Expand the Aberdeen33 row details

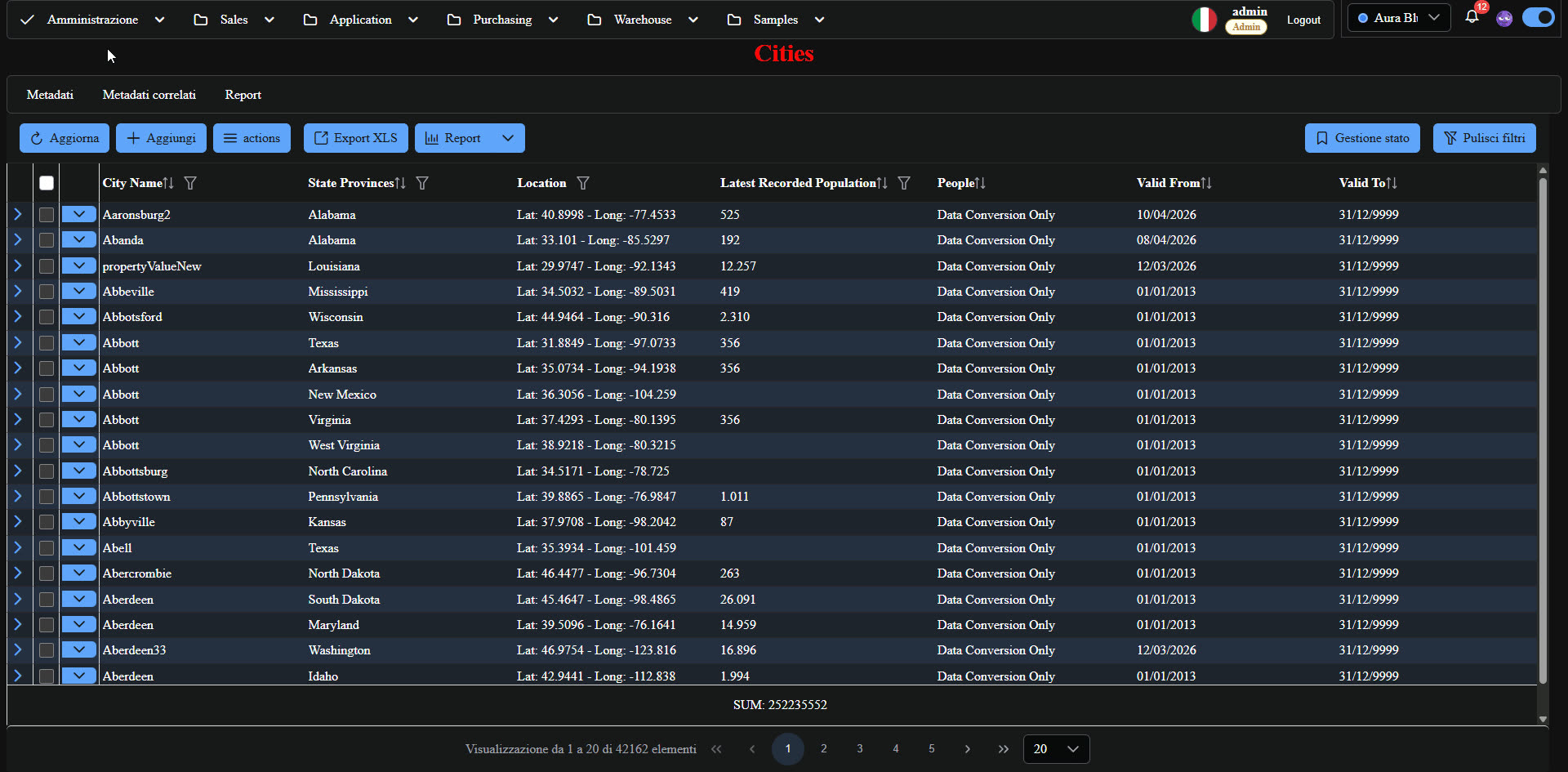click(18, 649)
